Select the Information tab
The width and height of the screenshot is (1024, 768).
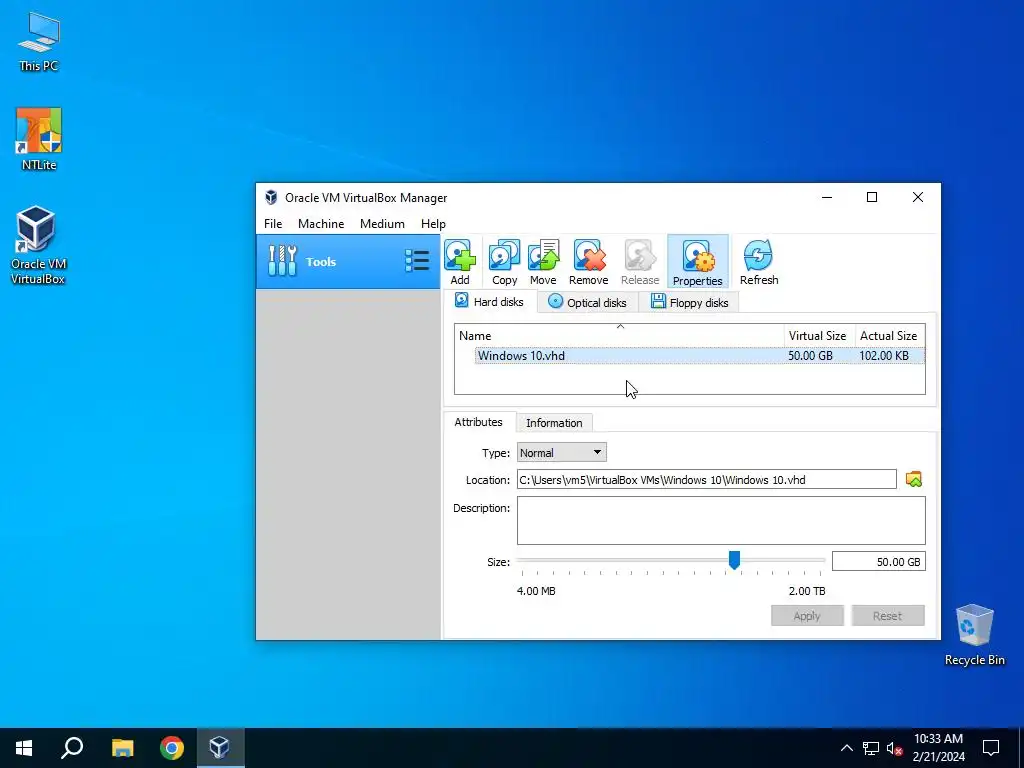point(554,423)
